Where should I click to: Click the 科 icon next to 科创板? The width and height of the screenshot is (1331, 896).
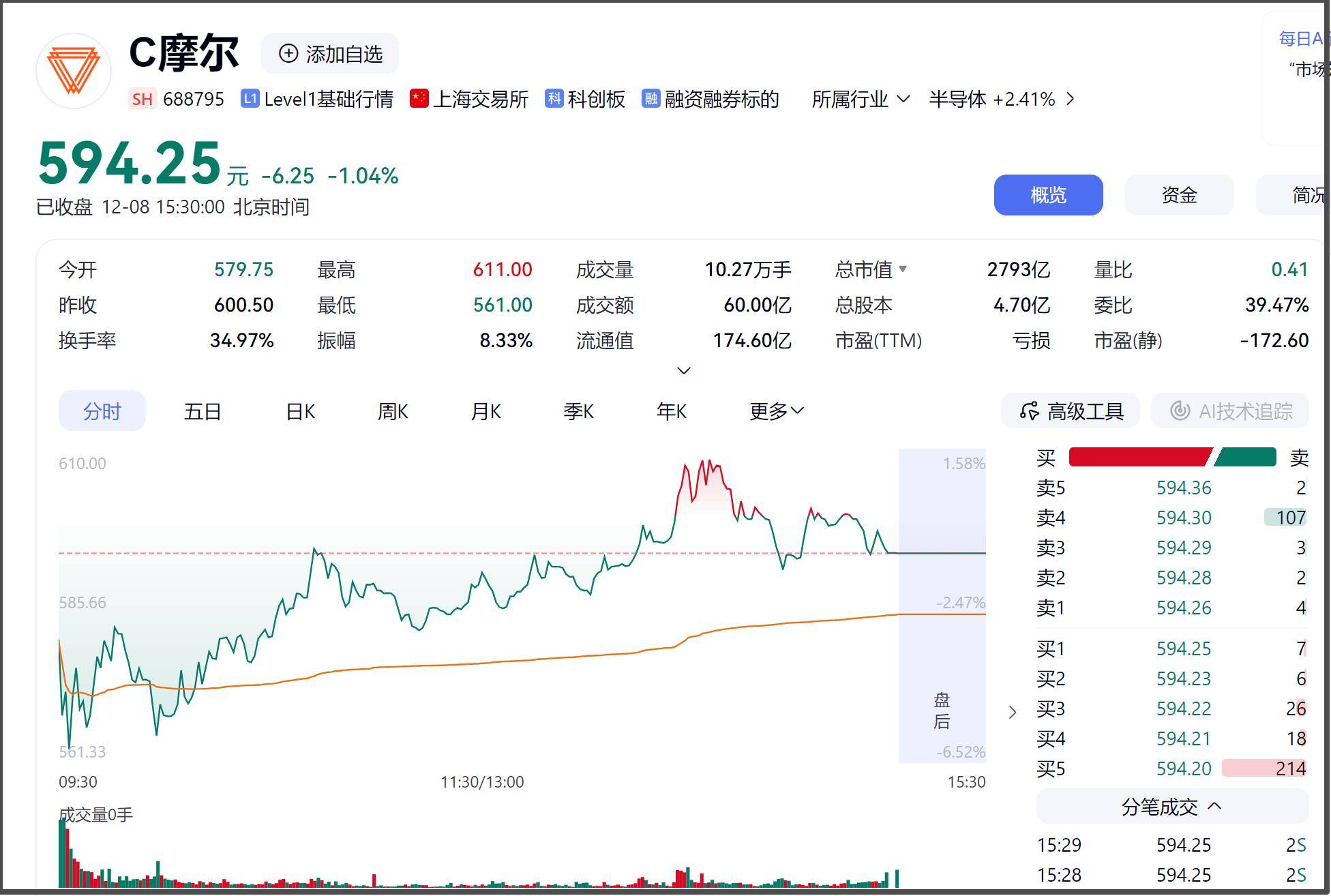[554, 99]
